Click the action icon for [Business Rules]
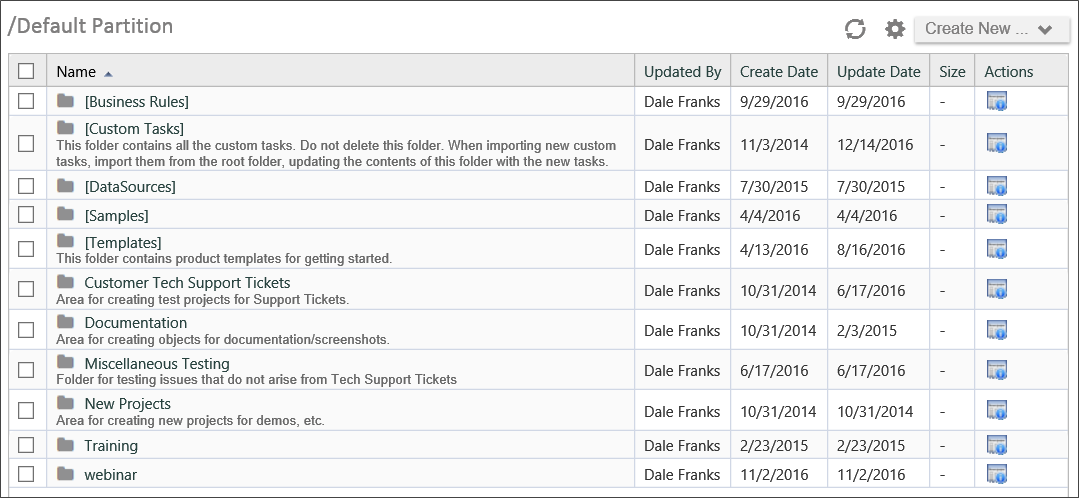 click(x=996, y=101)
